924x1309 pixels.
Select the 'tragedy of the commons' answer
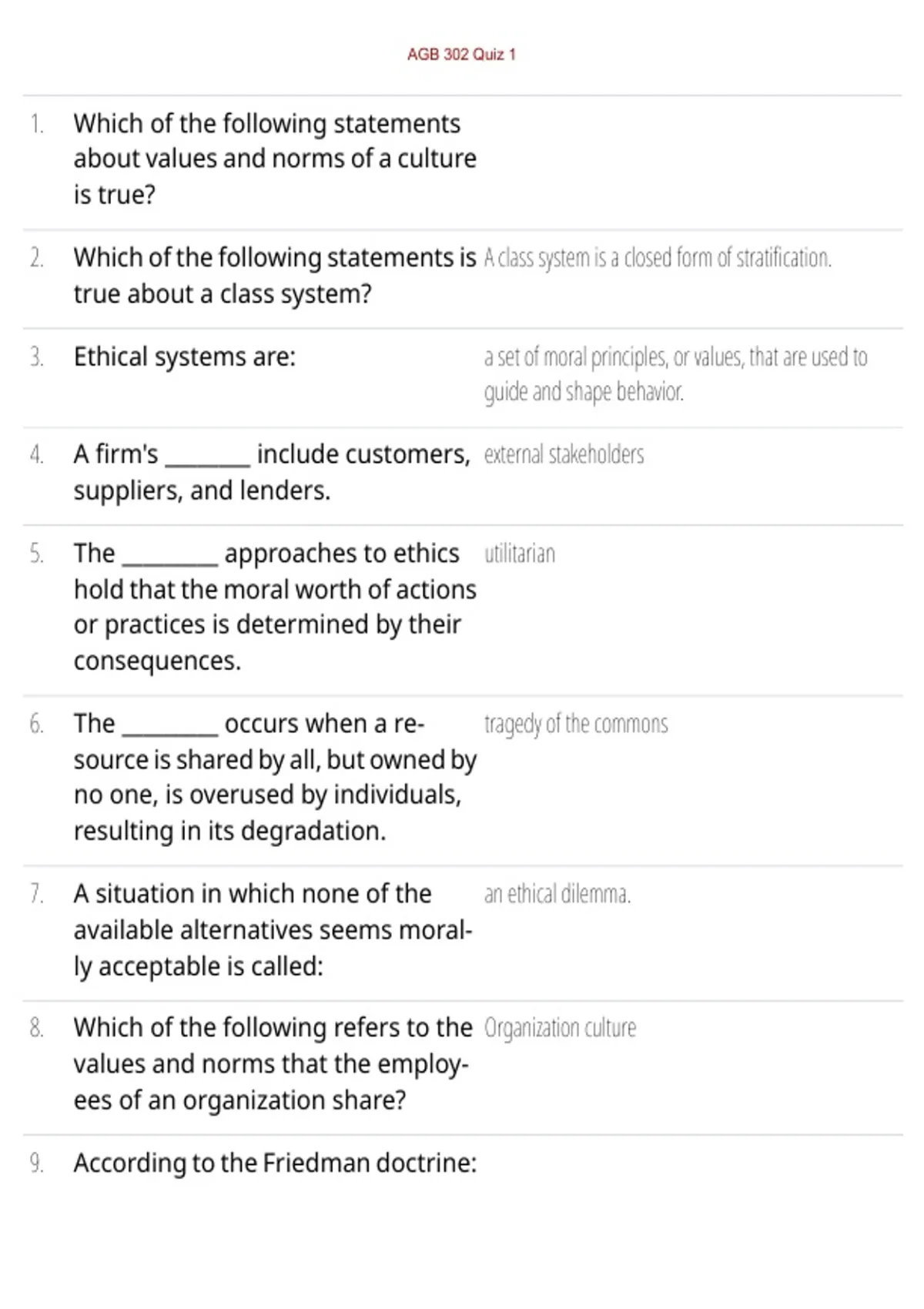click(576, 724)
